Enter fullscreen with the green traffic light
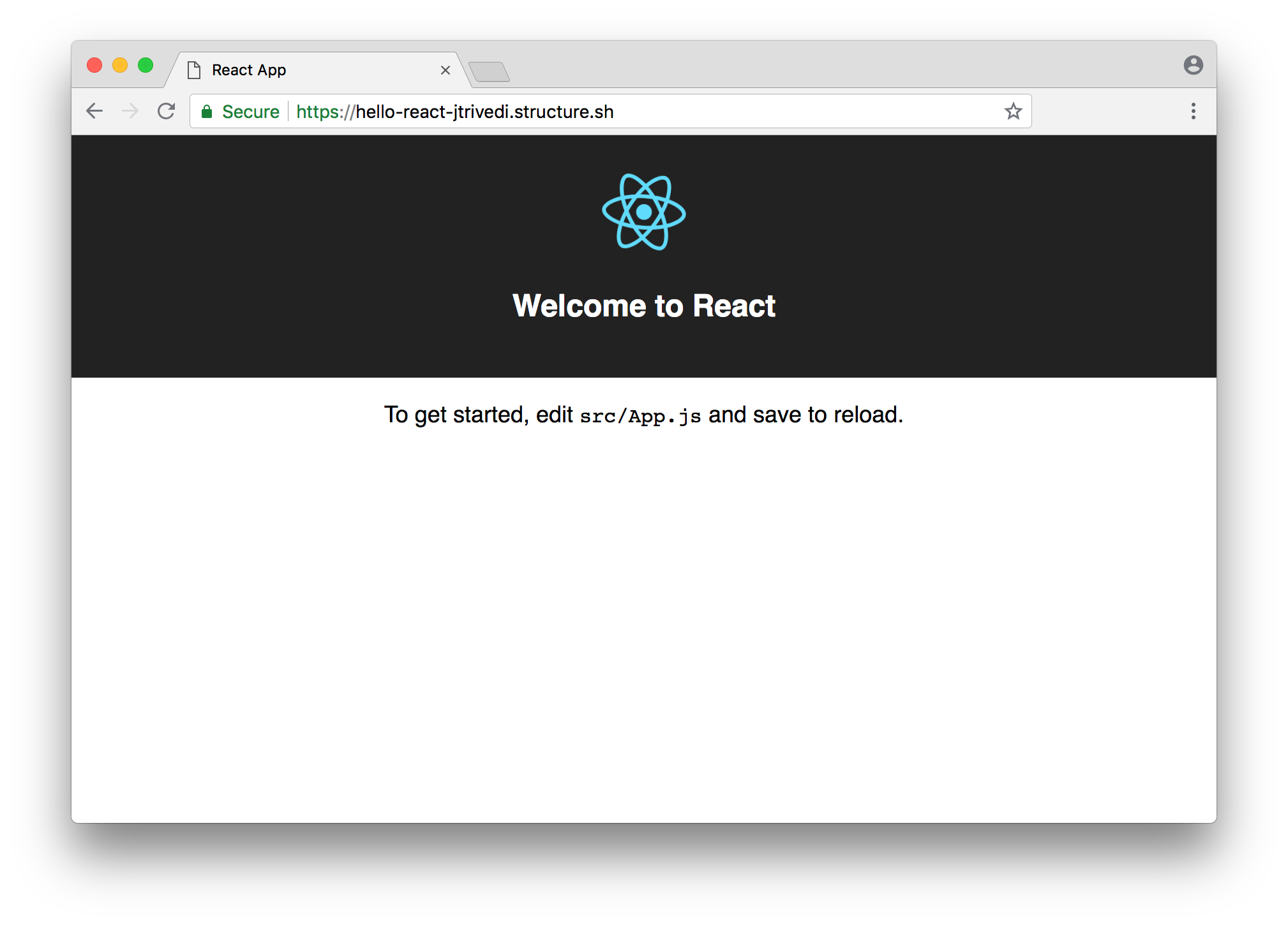The width and height of the screenshot is (1288, 925). pyautogui.click(x=146, y=65)
